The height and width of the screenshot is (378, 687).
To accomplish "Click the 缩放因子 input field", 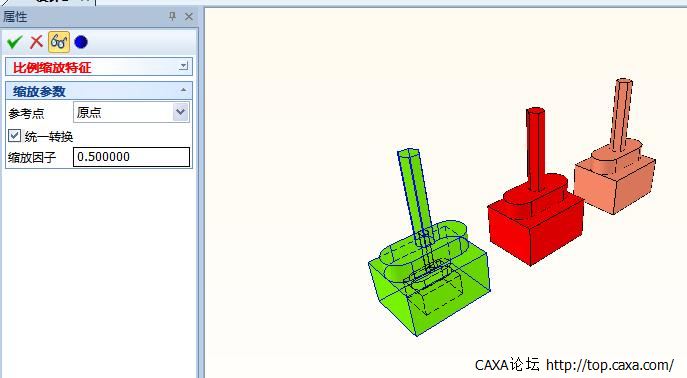I will [x=131, y=157].
